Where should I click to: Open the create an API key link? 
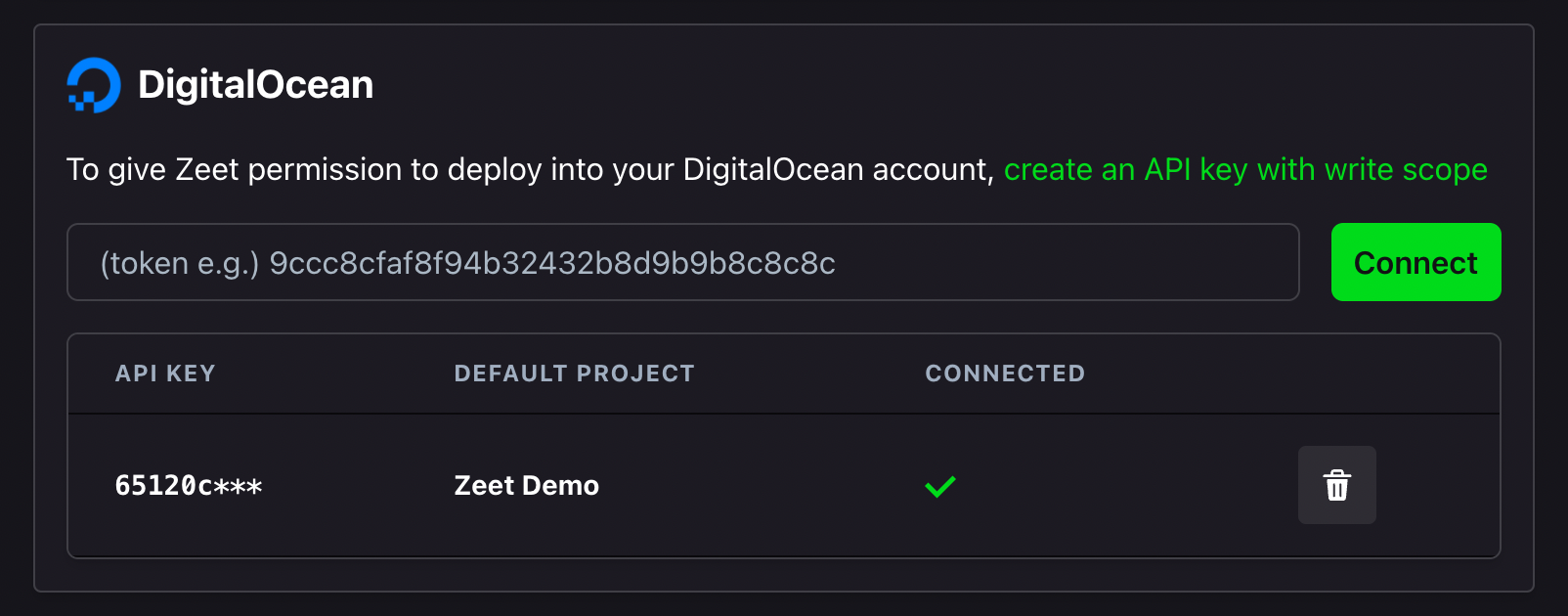[x=1245, y=169]
